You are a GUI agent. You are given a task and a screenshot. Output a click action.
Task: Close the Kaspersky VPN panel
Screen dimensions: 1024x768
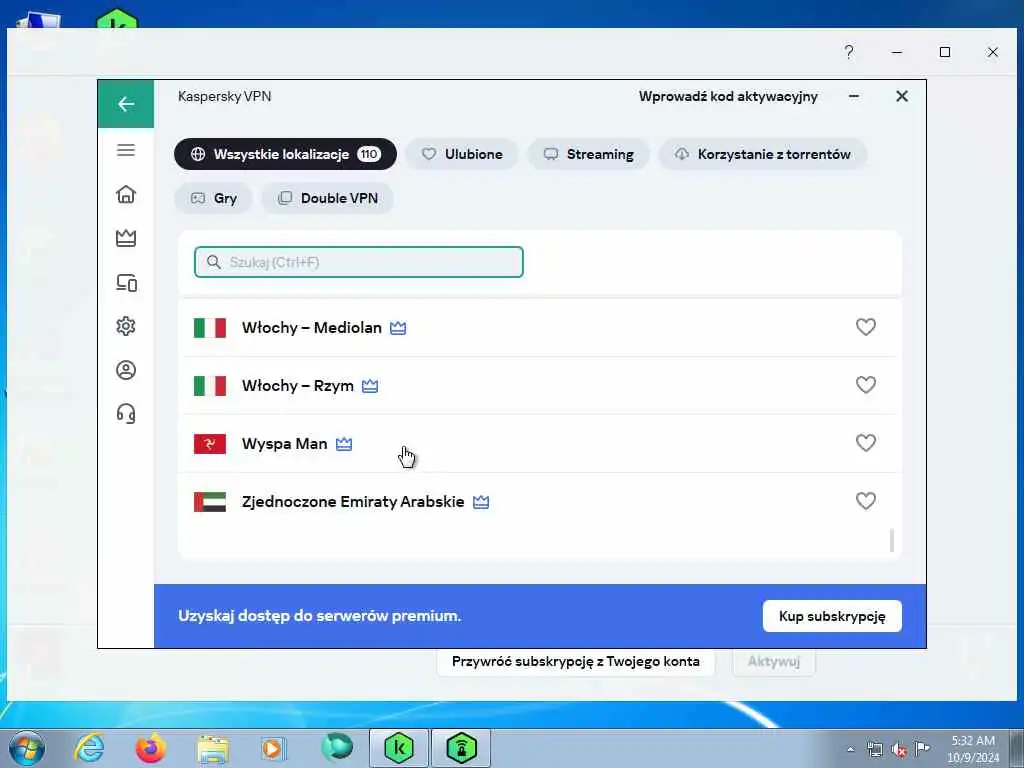902,96
